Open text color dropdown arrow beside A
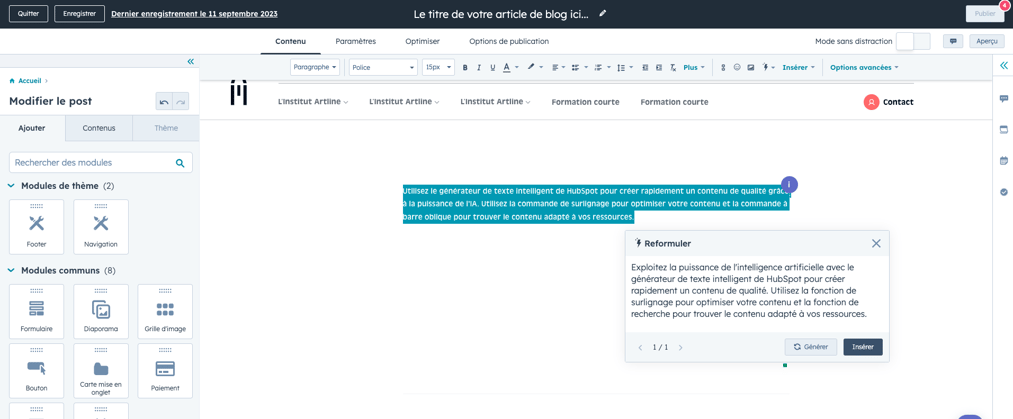Viewport: 1013px width, 419px height. click(517, 67)
